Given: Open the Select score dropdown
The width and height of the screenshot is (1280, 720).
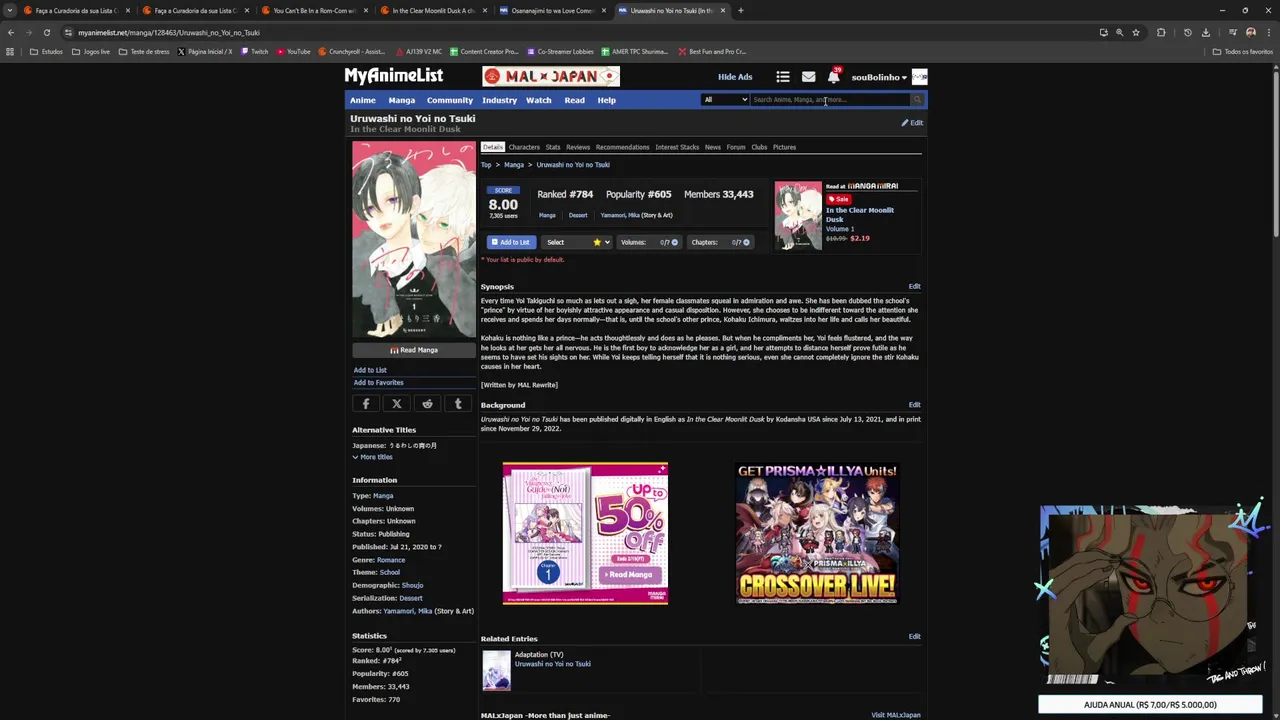Looking at the screenshot, I should pyautogui.click(x=576, y=242).
